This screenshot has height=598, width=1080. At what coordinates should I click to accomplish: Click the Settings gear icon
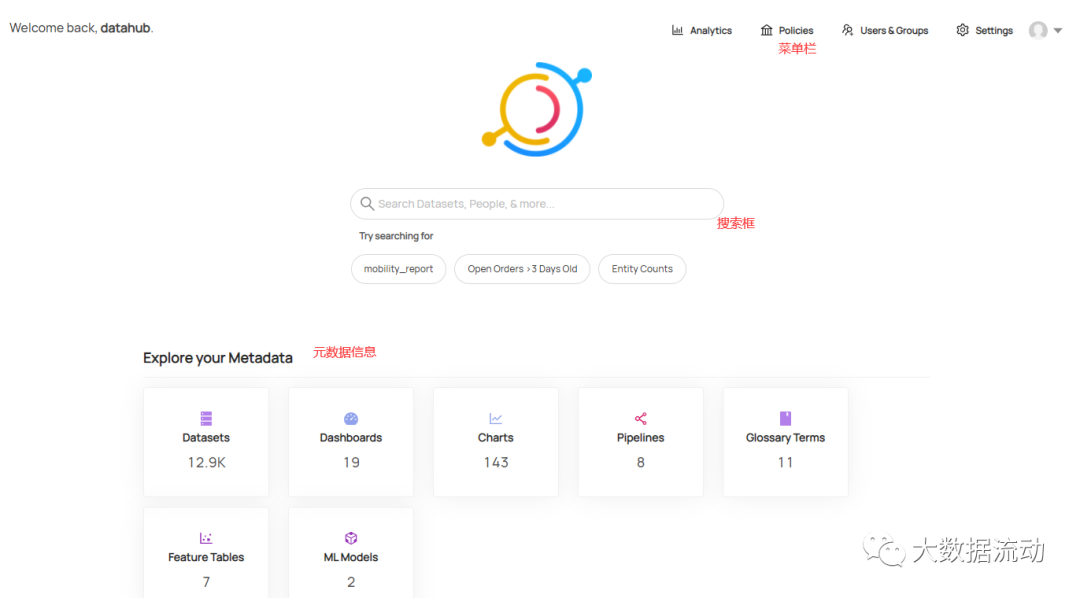point(962,30)
